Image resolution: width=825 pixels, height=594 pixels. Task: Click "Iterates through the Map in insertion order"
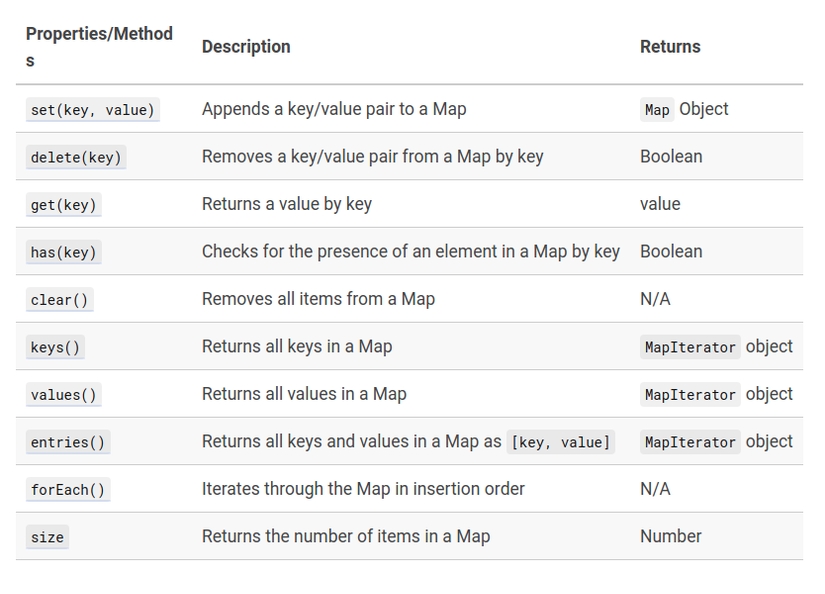click(x=363, y=489)
